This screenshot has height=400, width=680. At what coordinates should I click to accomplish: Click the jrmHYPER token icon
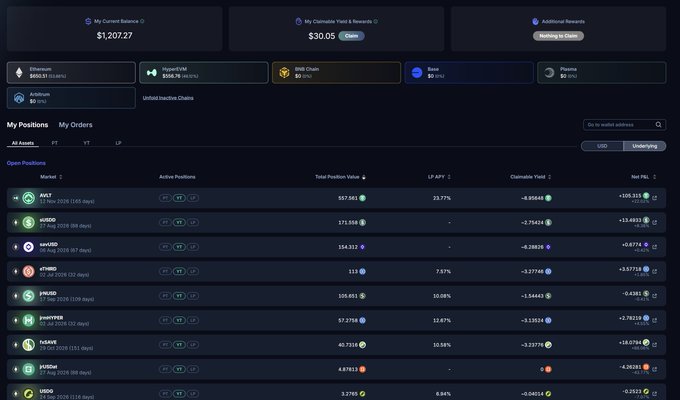(29, 320)
